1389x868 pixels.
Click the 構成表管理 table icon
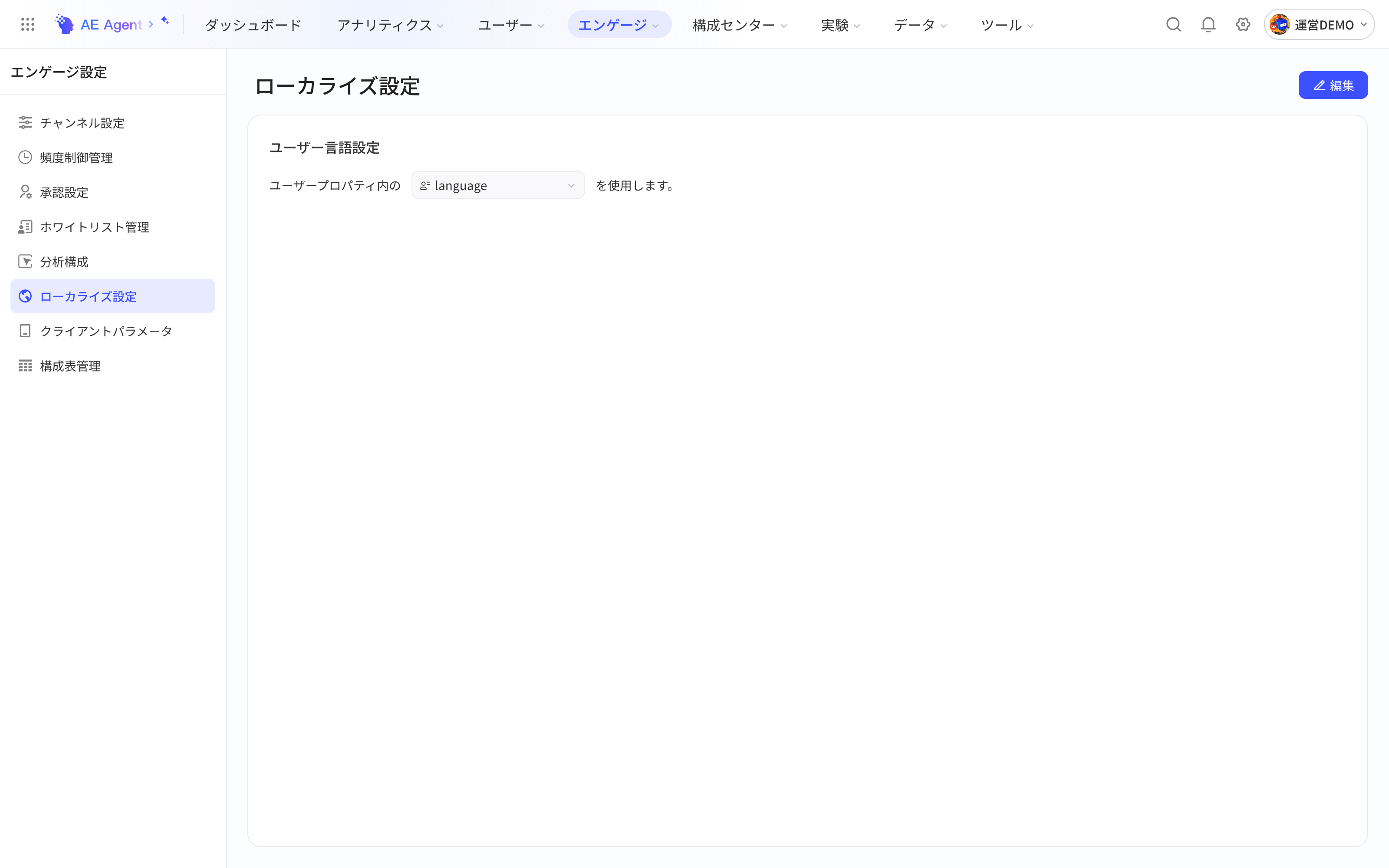(x=25, y=366)
